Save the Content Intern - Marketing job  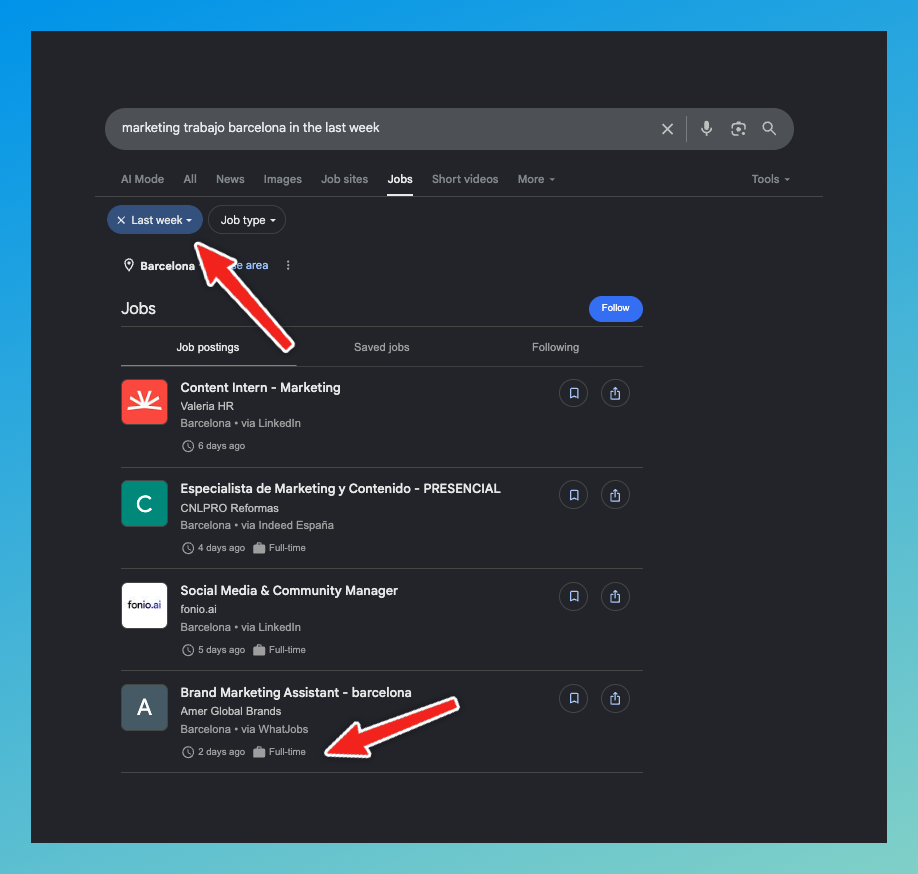click(574, 393)
